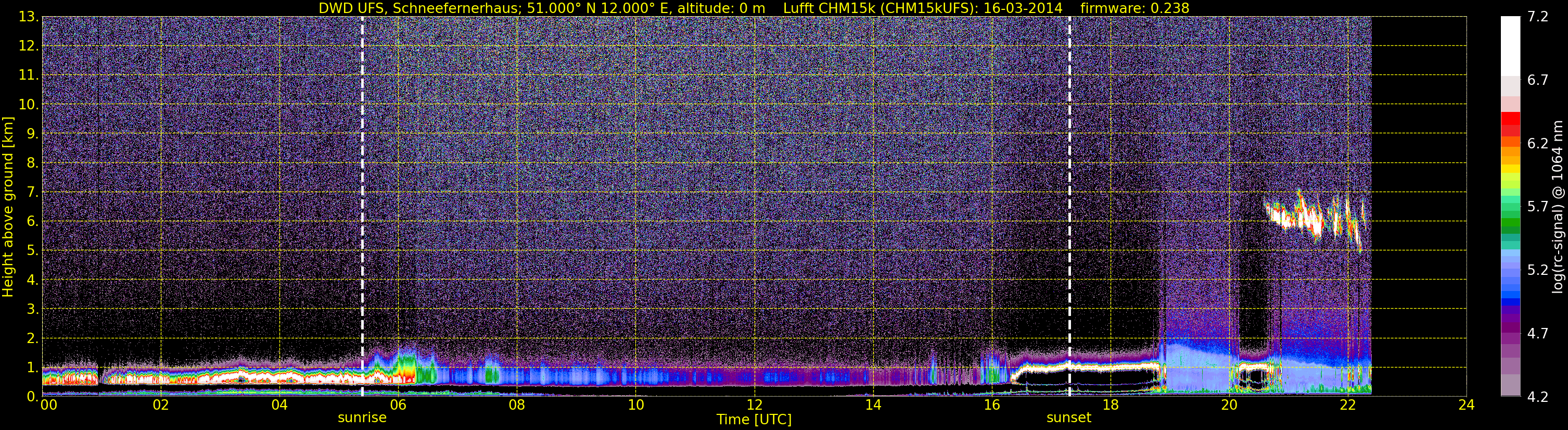Click the 'sunrise' label below the axis
The image size is (1568, 430).
pyautogui.click(x=362, y=418)
